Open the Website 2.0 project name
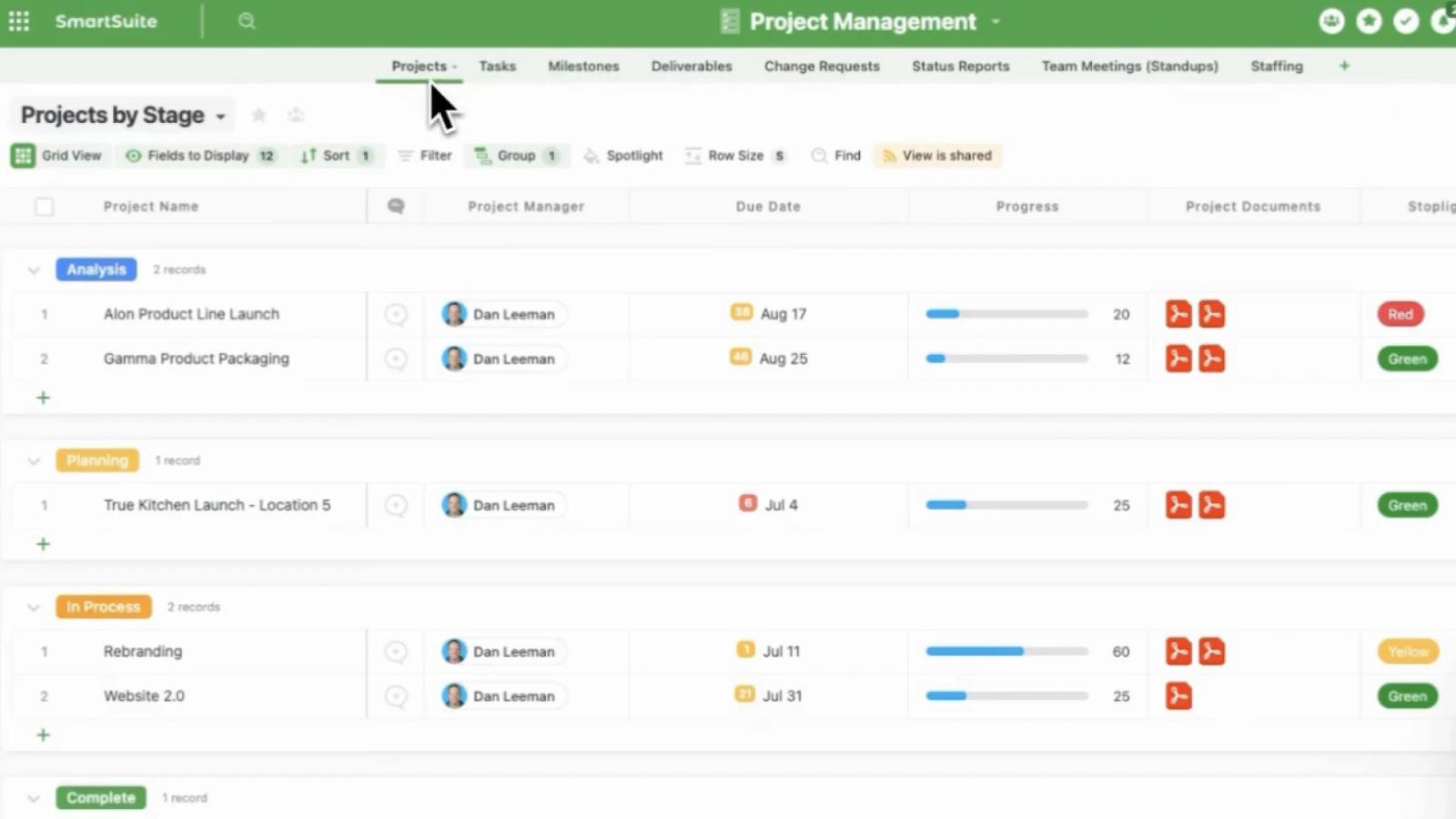 click(144, 696)
